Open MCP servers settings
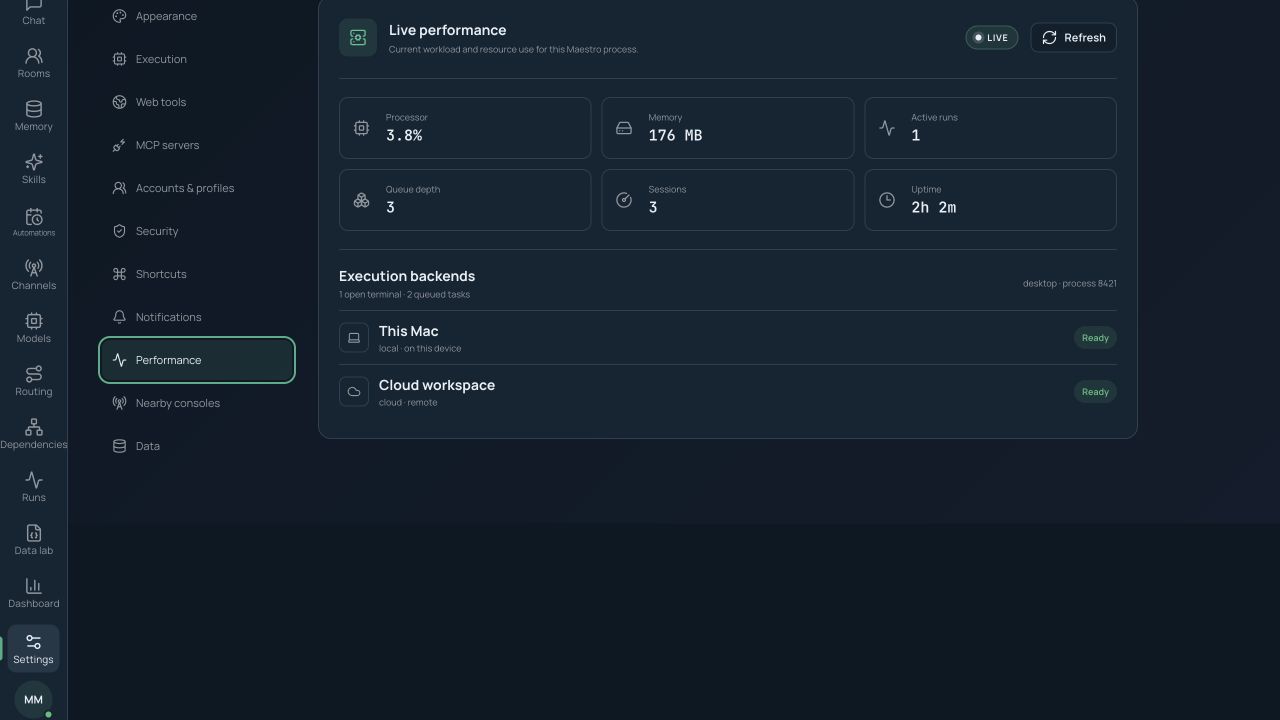Image resolution: width=1280 pixels, height=720 pixels. tap(197, 145)
